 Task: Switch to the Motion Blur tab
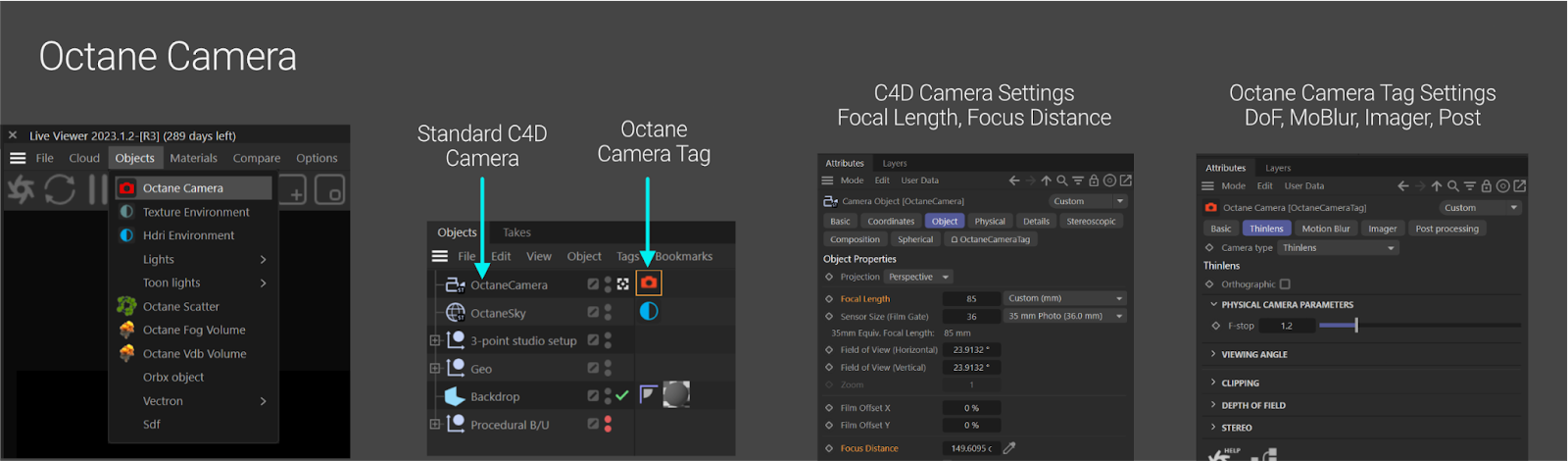click(1325, 229)
